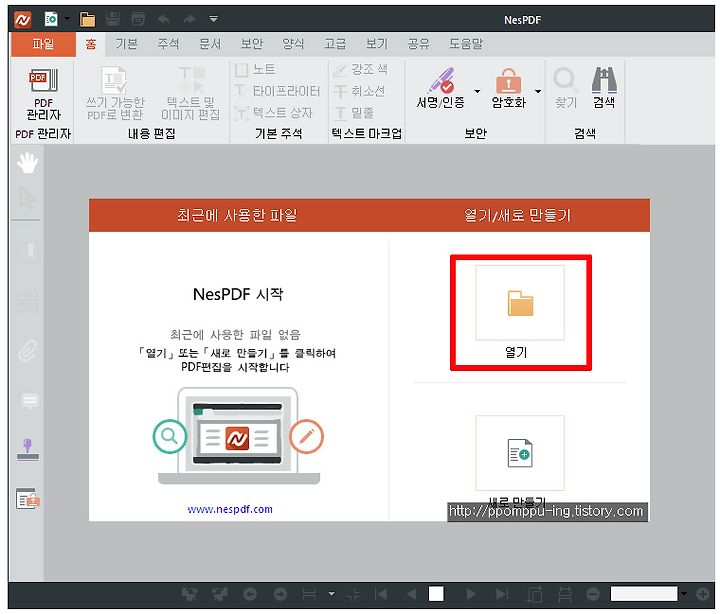Go to last page using bottom bar button
Viewport: 720px width, 614px height.
pos(502,594)
